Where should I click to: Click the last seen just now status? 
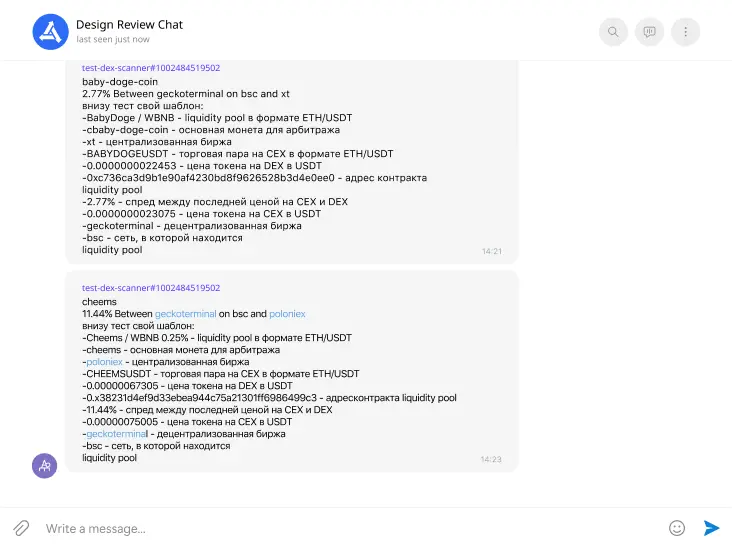click(x=112, y=40)
